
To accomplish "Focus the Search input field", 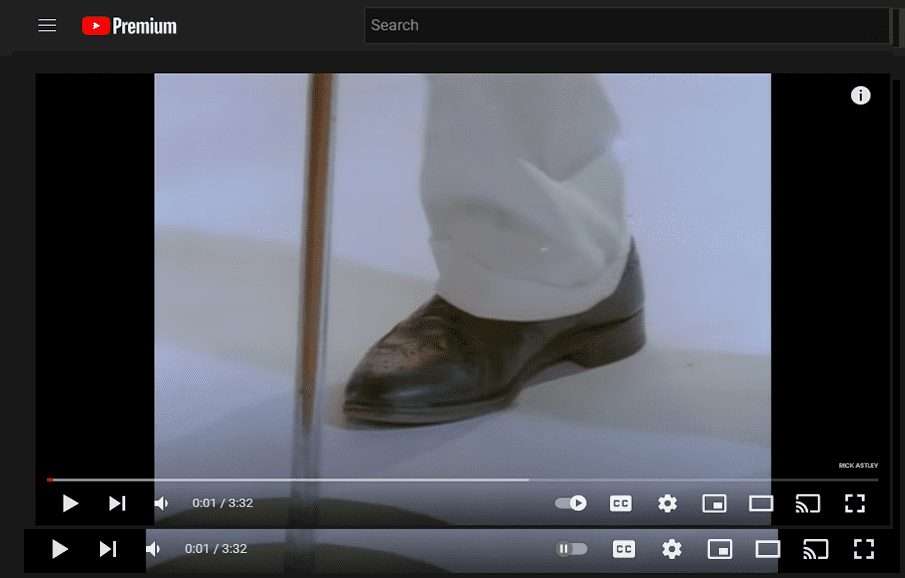I will [x=627, y=25].
